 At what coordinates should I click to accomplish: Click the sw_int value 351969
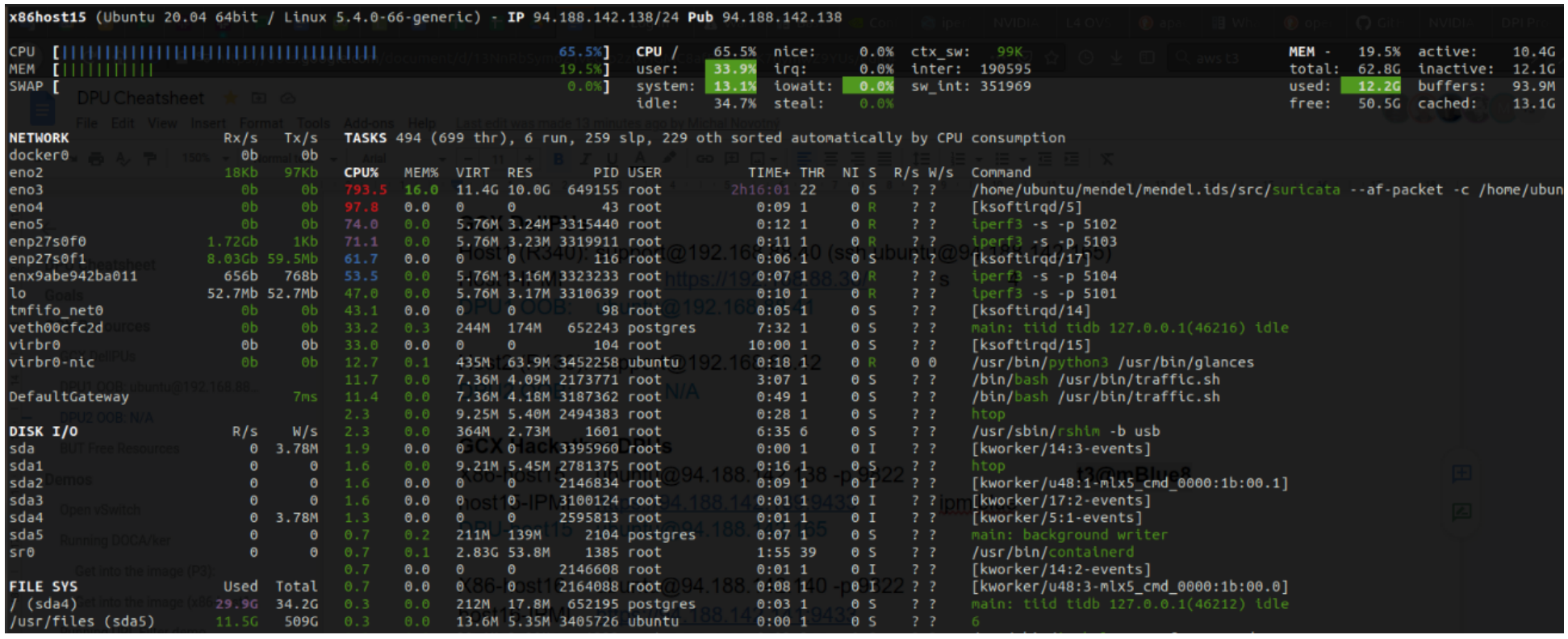1005,86
